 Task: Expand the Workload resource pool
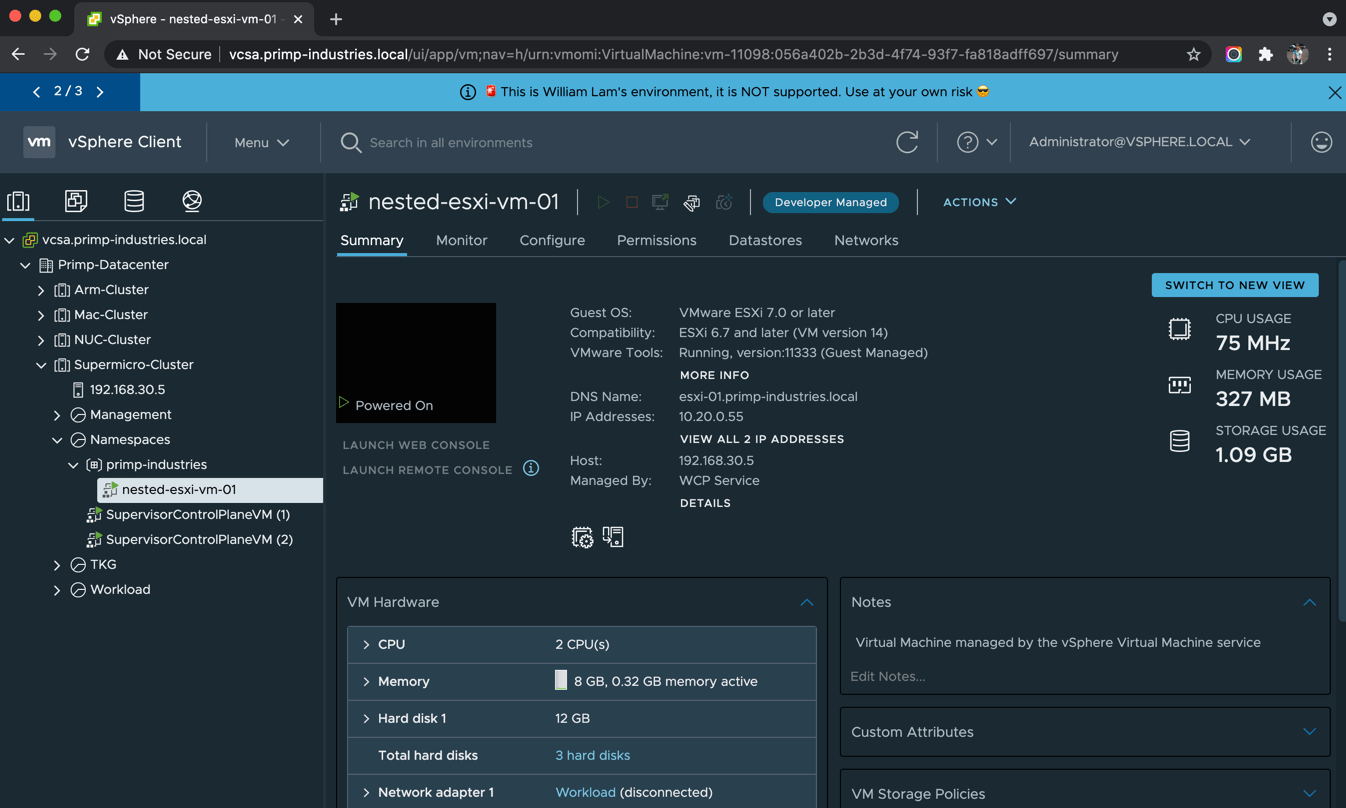(x=57, y=590)
